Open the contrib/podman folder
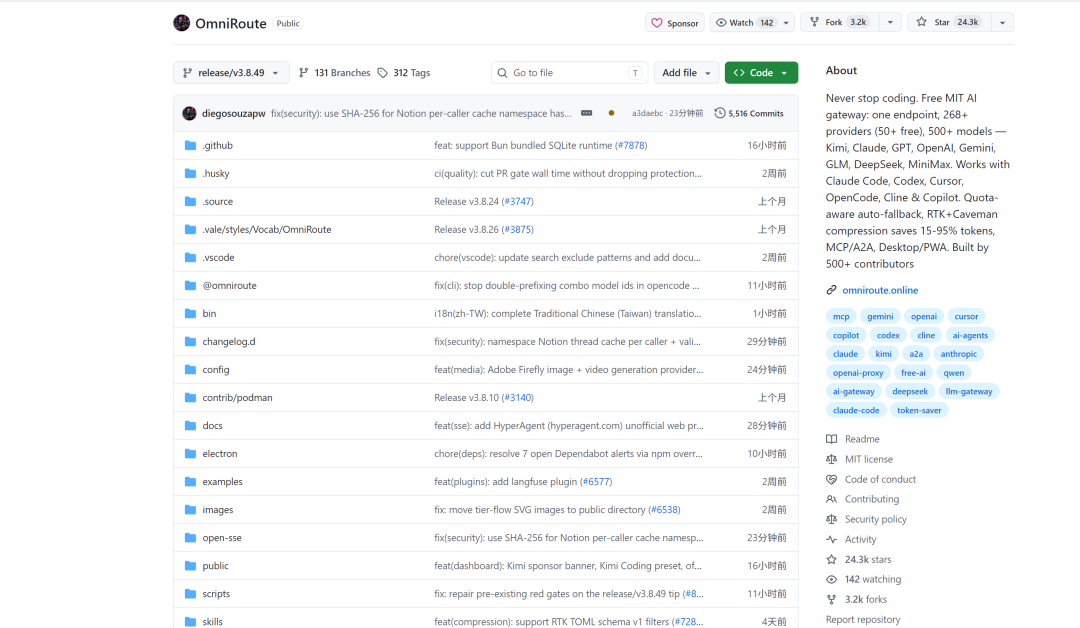The width and height of the screenshot is (1080, 628). (238, 397)
